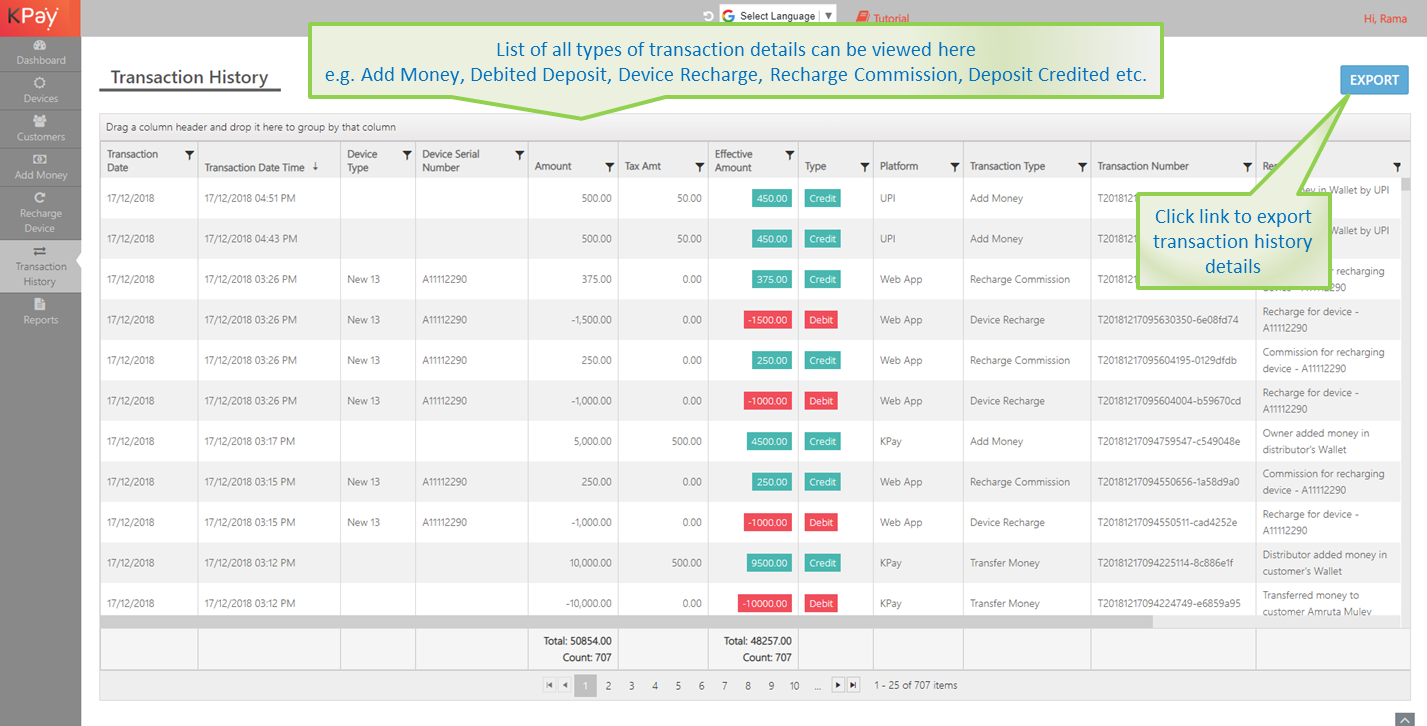The width and height of the screenshot is (1427, 726).
Task: Click filter icon on Amount column
Action: click(609, 167)
